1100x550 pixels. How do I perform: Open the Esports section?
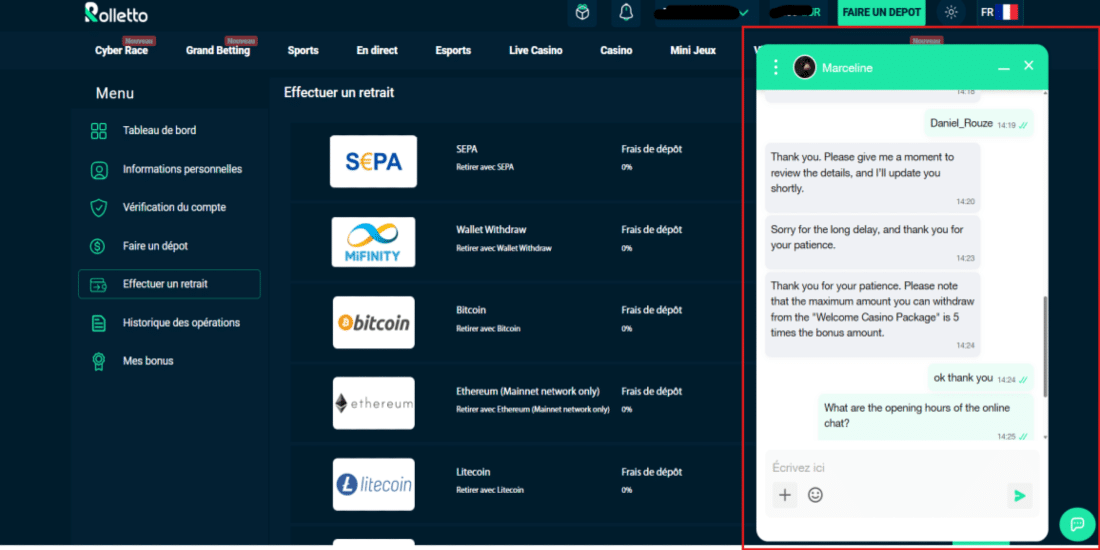click(x=453, y=51)
